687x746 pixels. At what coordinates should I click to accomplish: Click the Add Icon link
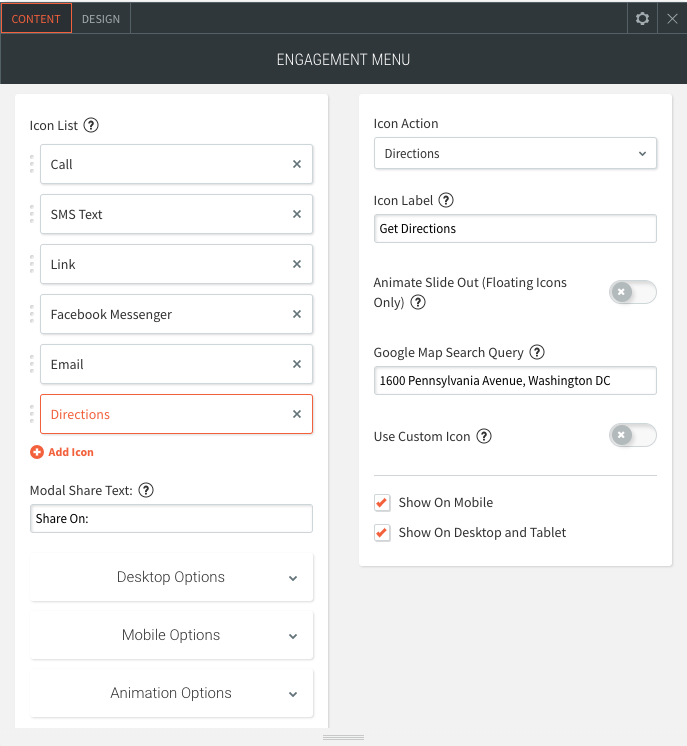[62, 452]
